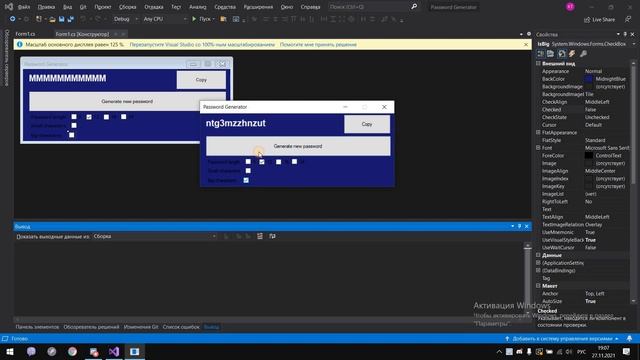
Task: Dismiss the yellow scaling notification bar
Action: point(526,44)
